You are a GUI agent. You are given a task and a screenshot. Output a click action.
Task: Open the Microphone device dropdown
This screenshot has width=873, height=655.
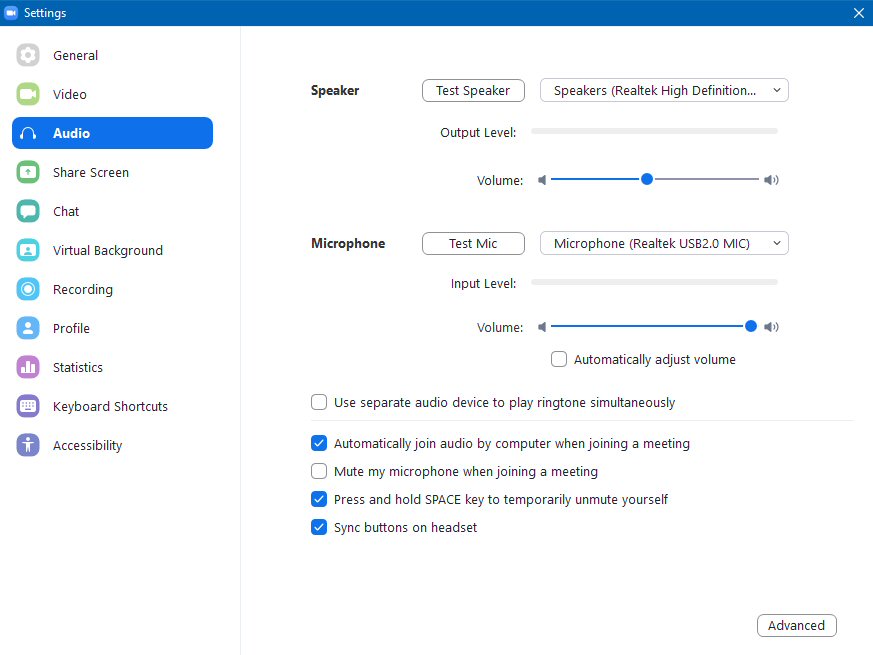[x=664, y=244]
